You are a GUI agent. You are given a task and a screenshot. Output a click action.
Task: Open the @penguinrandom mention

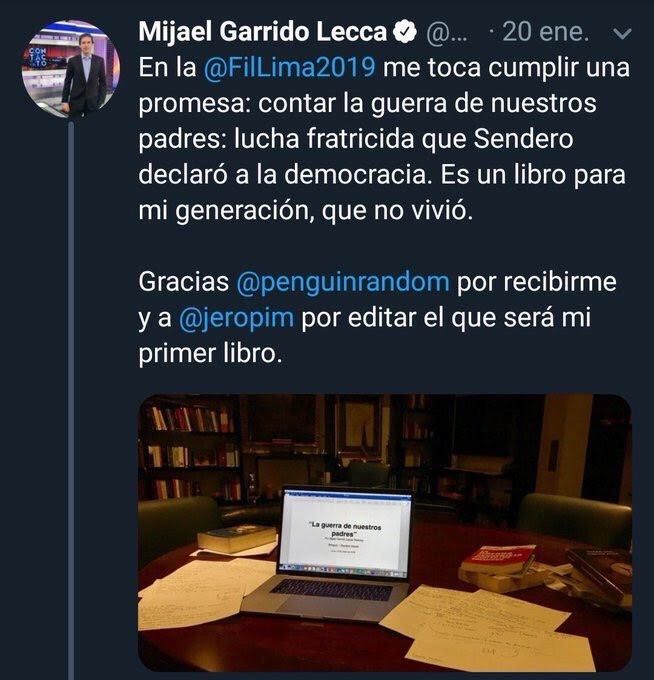click(x=343, y=282)
